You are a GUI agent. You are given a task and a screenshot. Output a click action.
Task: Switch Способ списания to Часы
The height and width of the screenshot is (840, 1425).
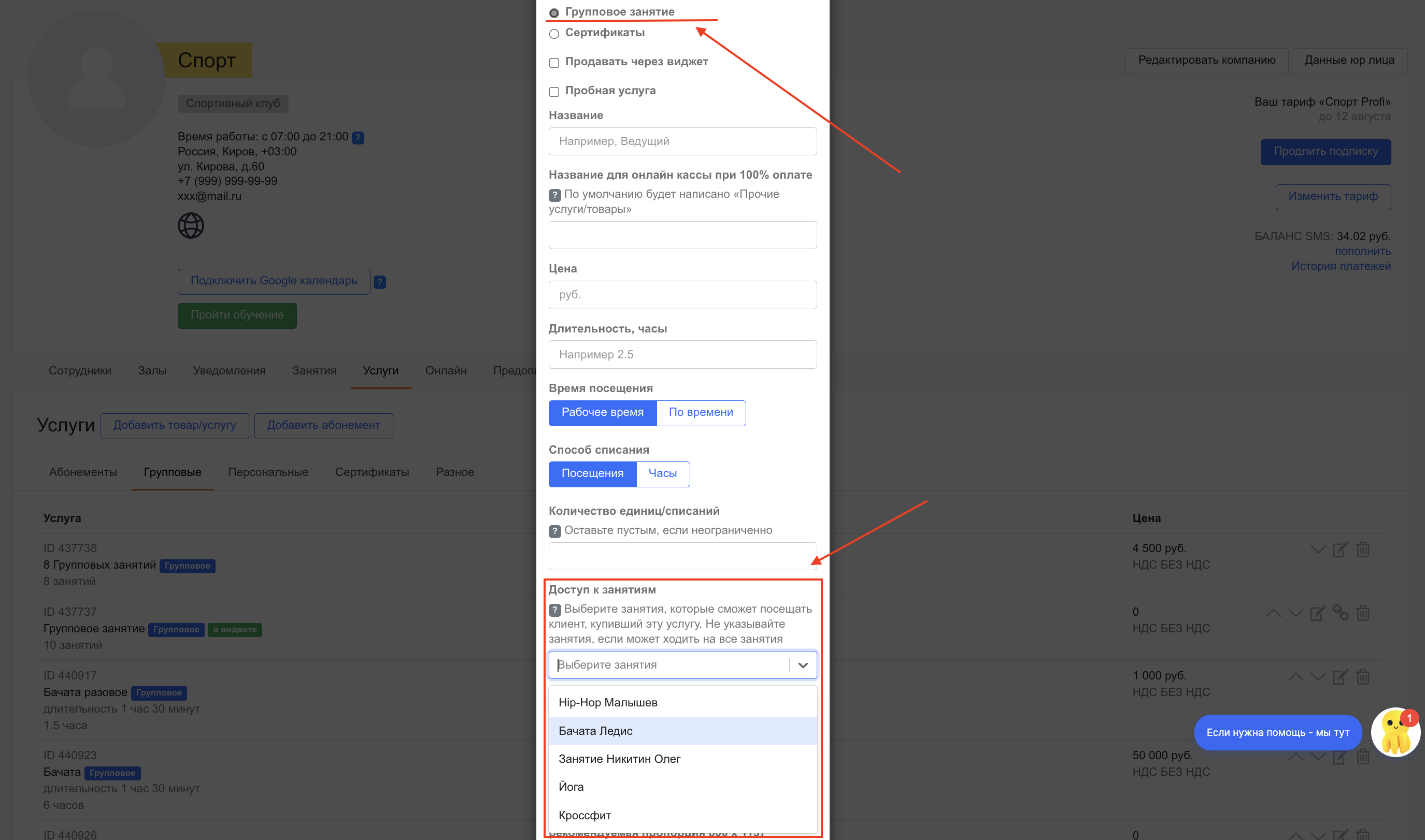point(662,474)
